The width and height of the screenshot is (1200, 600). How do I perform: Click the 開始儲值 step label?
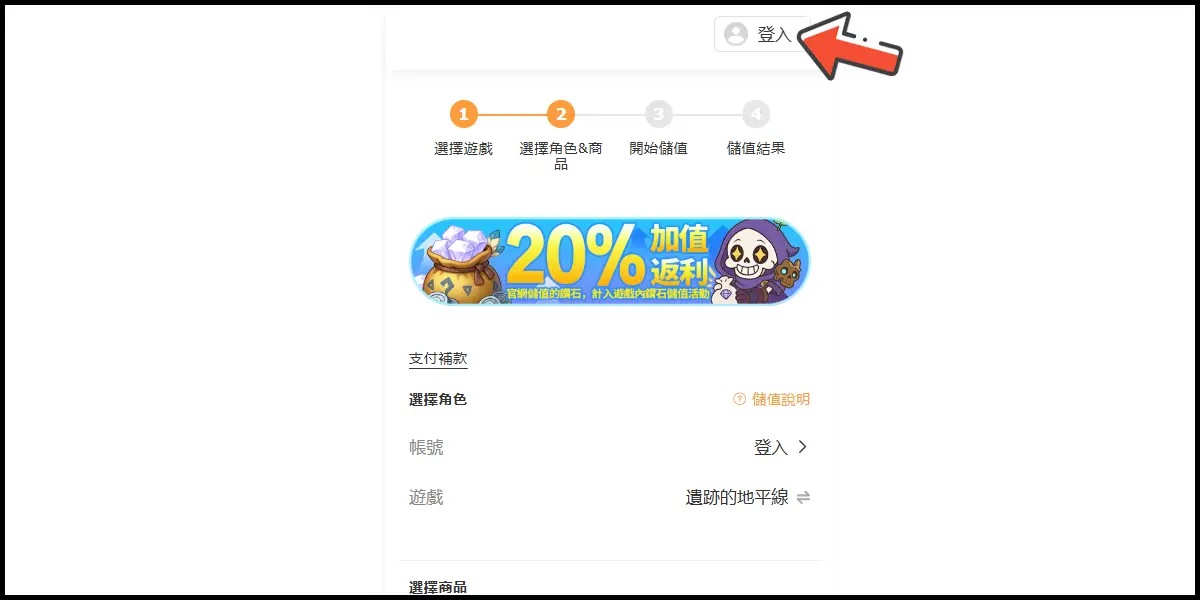658,148
